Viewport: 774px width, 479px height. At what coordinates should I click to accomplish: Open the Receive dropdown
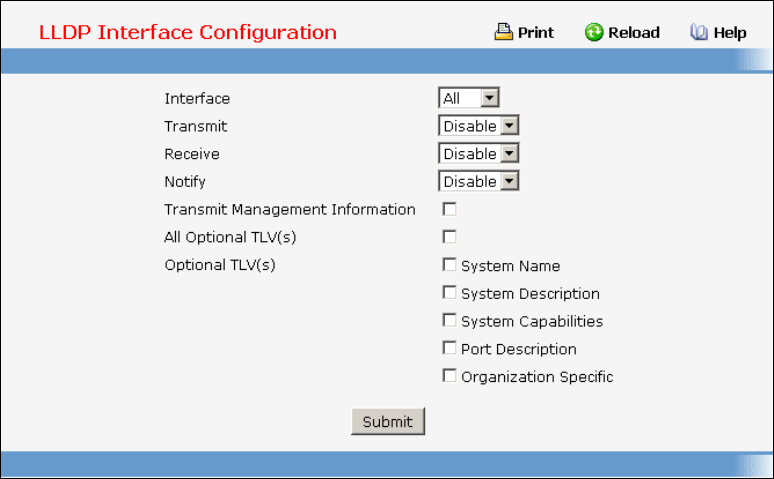pos(479,154)
